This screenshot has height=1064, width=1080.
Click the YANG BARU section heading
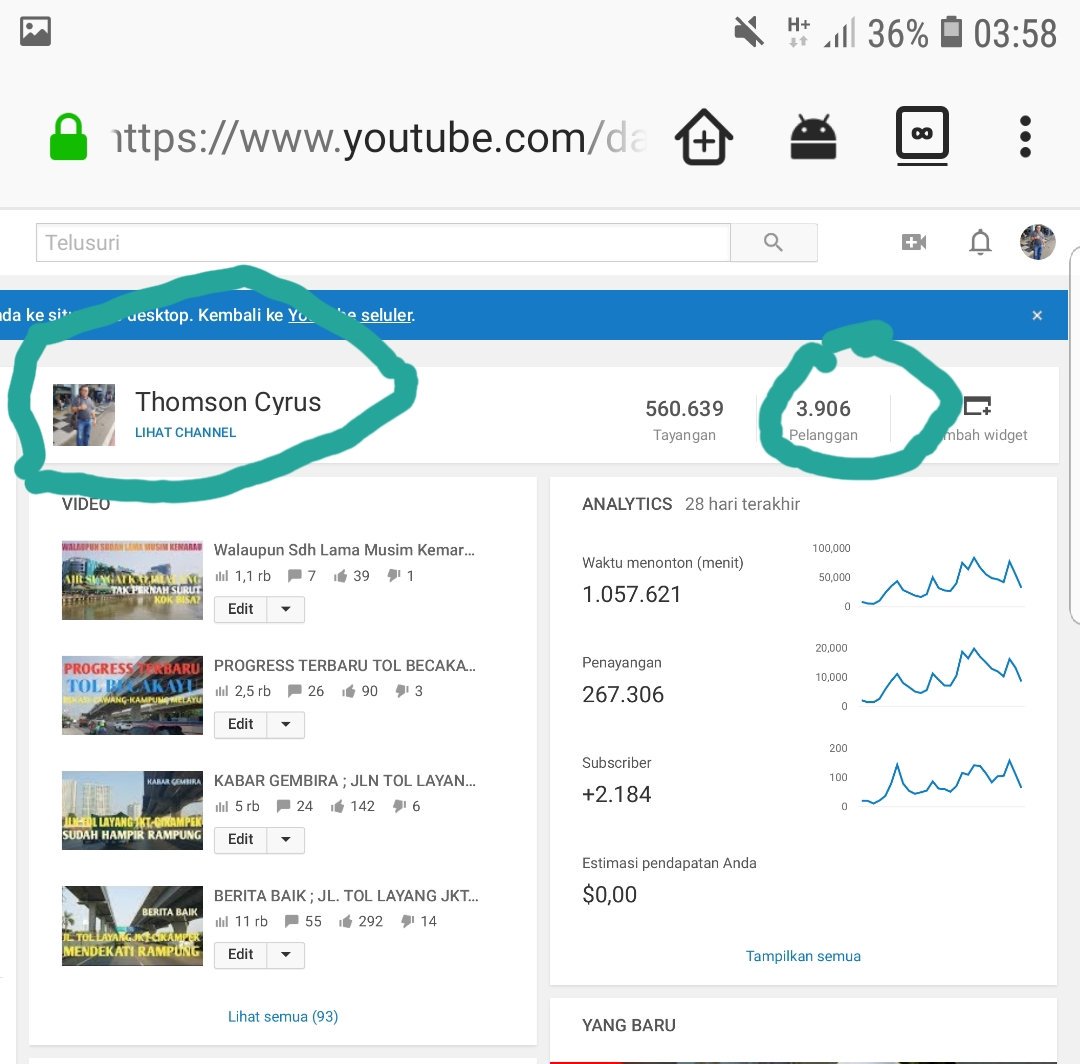point(628,1025)
